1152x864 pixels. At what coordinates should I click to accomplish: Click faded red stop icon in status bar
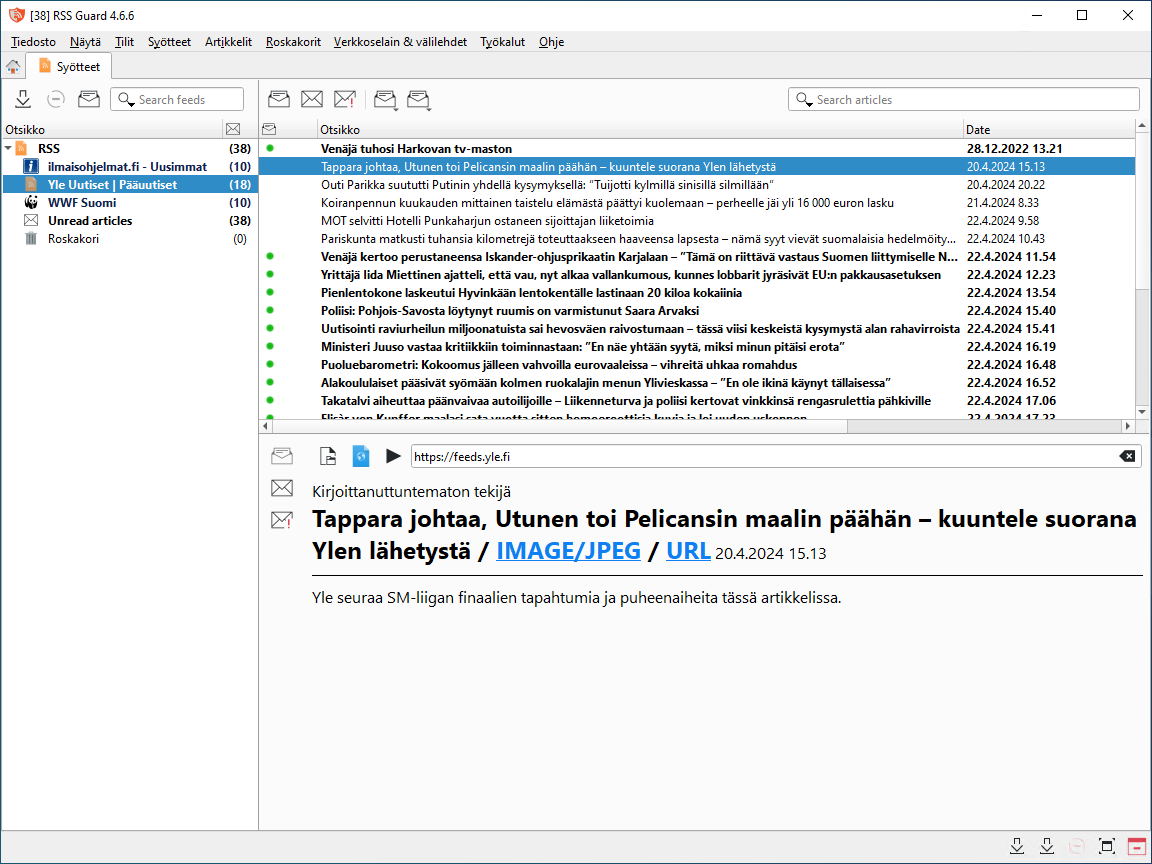point(1076,846)
